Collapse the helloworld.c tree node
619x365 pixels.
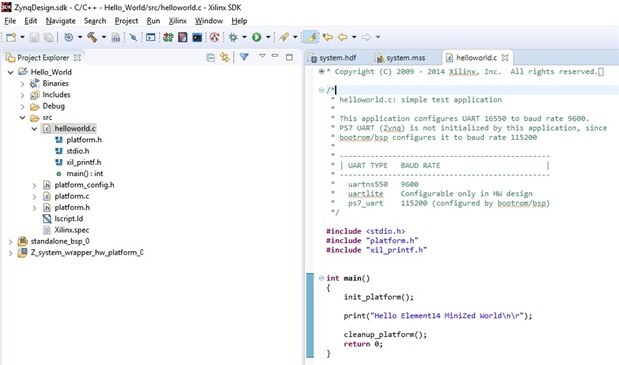tap(34, 129)
